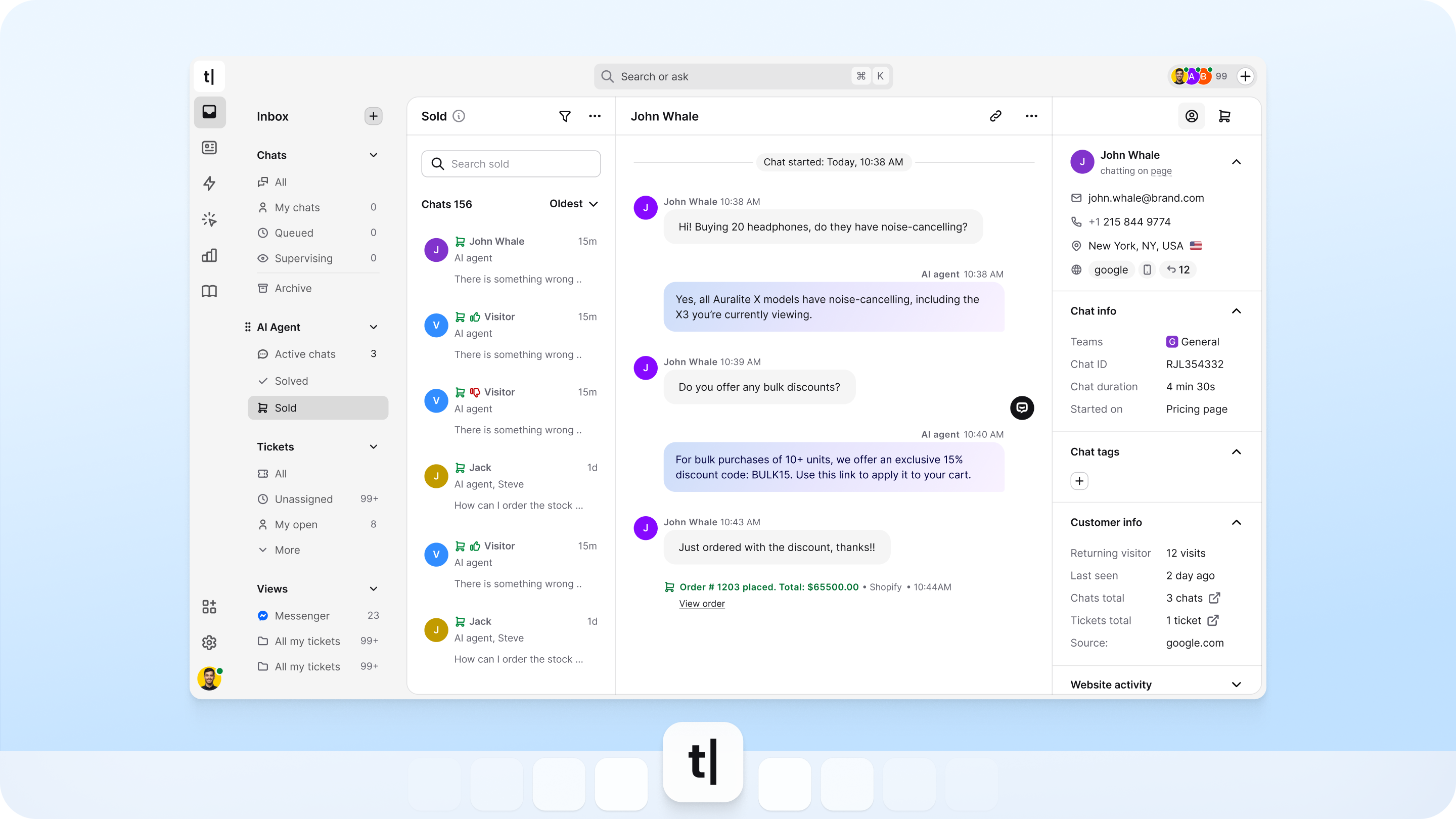Viewport: 1456px width, 819px height.
Task: Select the Solved item under AI Agent
Action: (291, 380)
